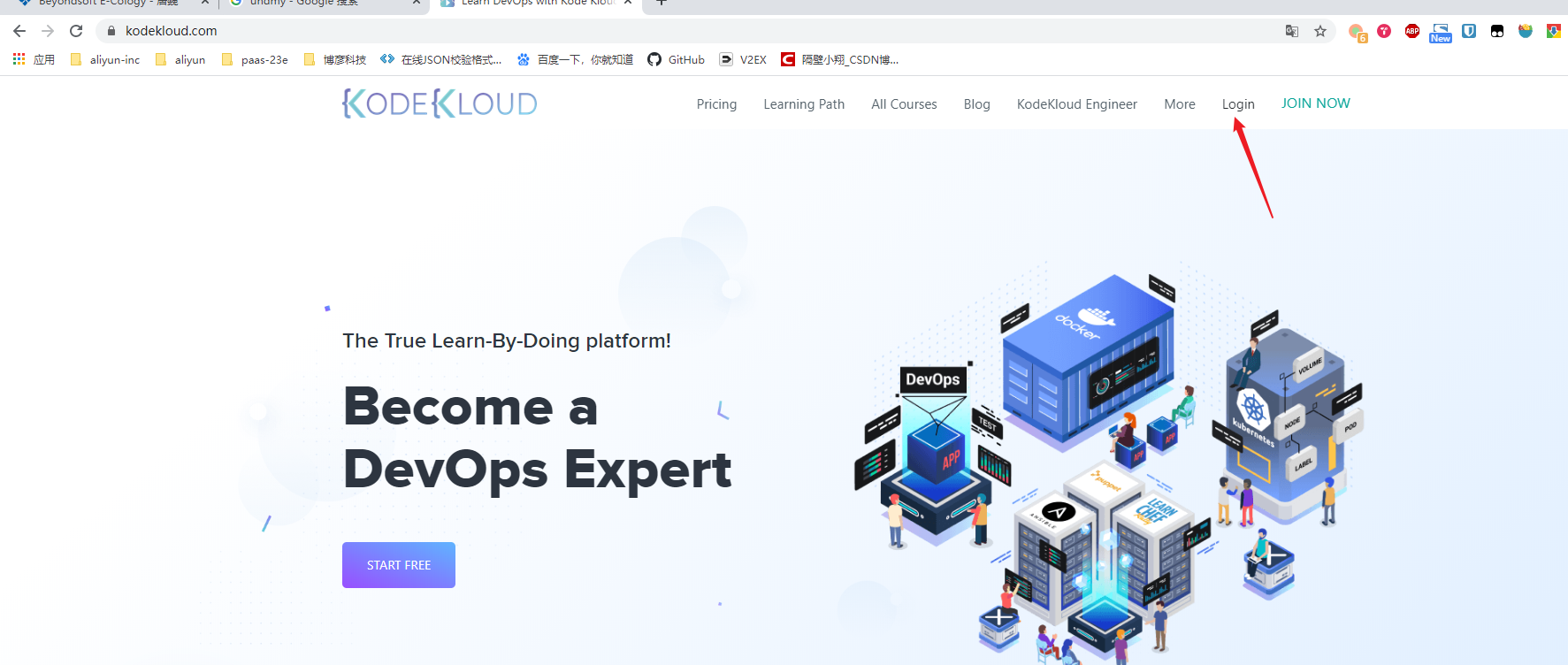
Task: Go back to the previous page
Action: pyautogui.click(x=19, y=31)
